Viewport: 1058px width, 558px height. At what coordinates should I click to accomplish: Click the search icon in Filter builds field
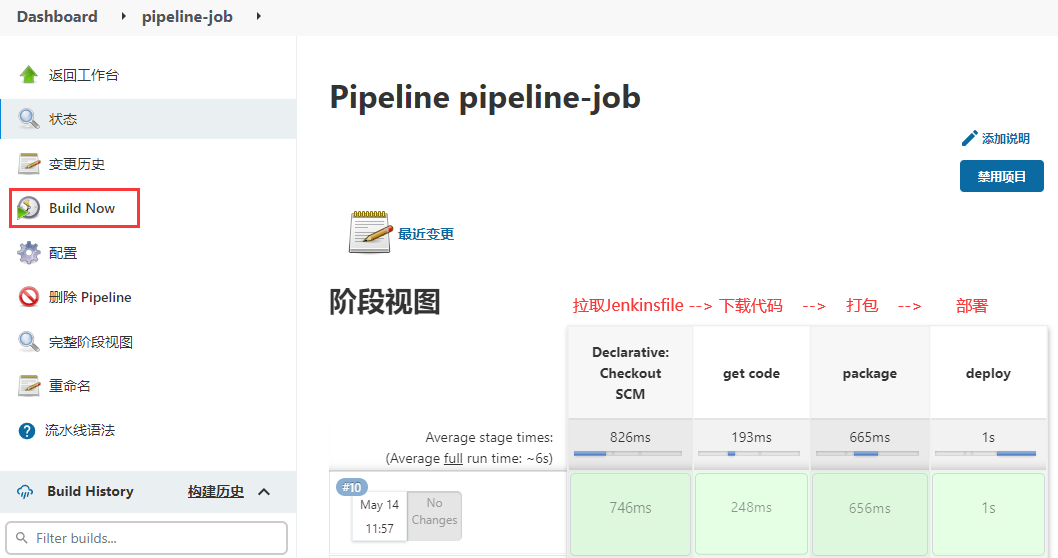pos(22,538)
